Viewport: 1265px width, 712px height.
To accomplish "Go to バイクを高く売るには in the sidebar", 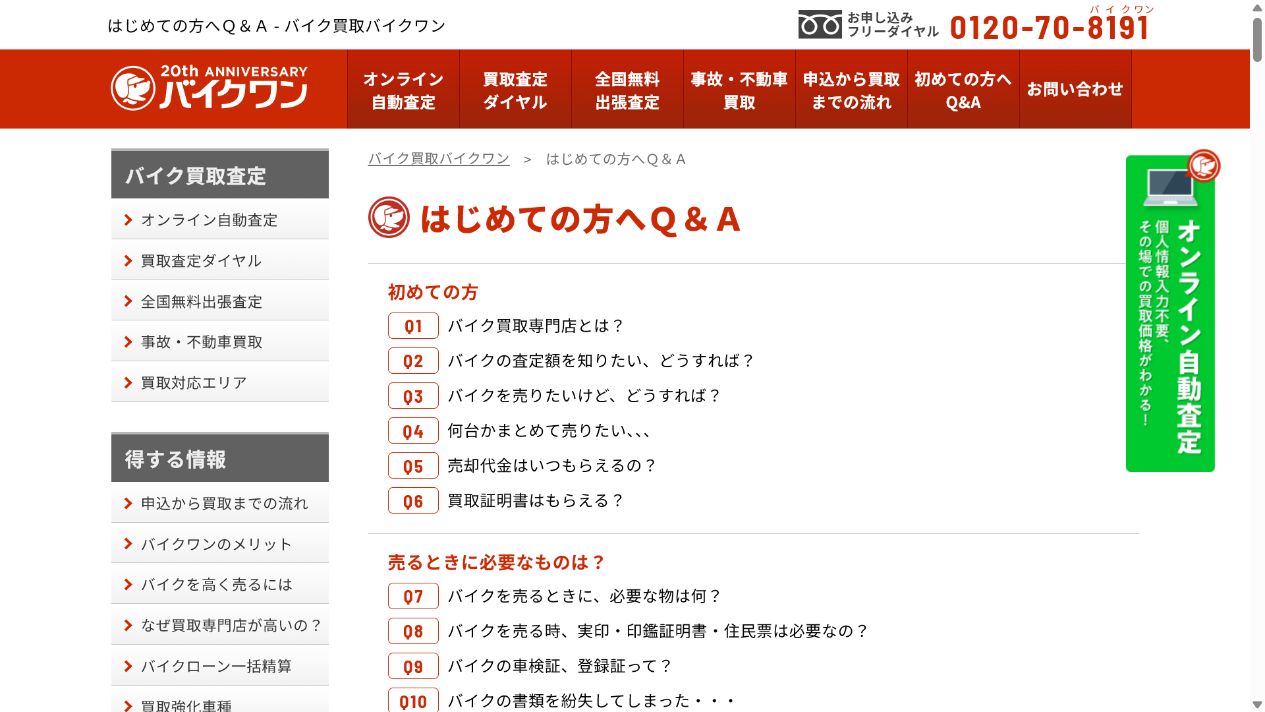I will coord(220,585).
